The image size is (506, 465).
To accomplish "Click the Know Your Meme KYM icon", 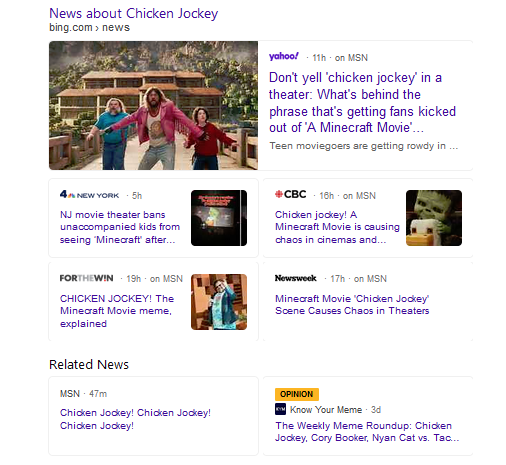I will coord(280,409).
